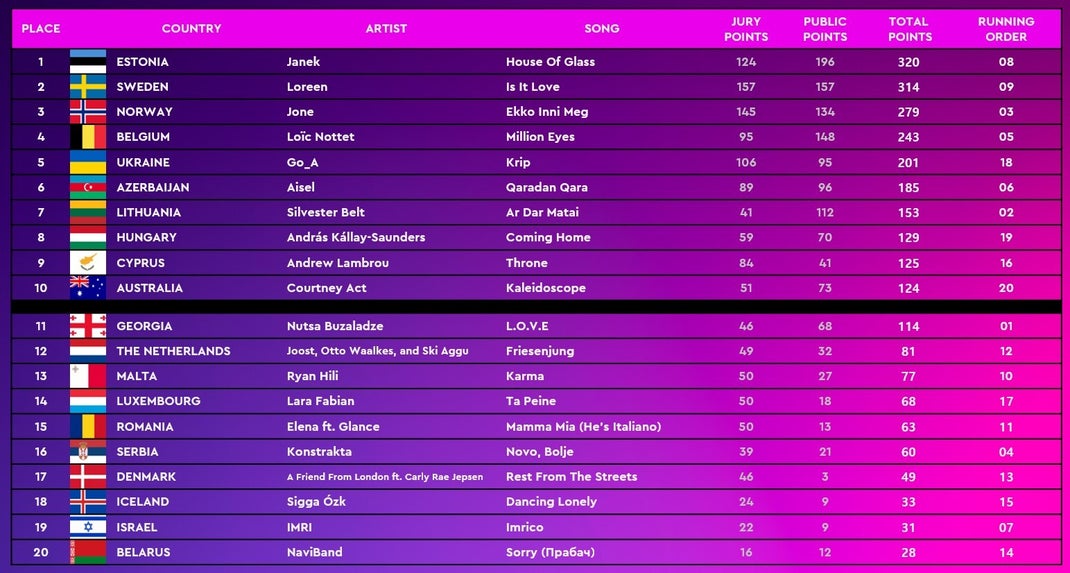Click the PUBLIC POINTS column header

825,29
